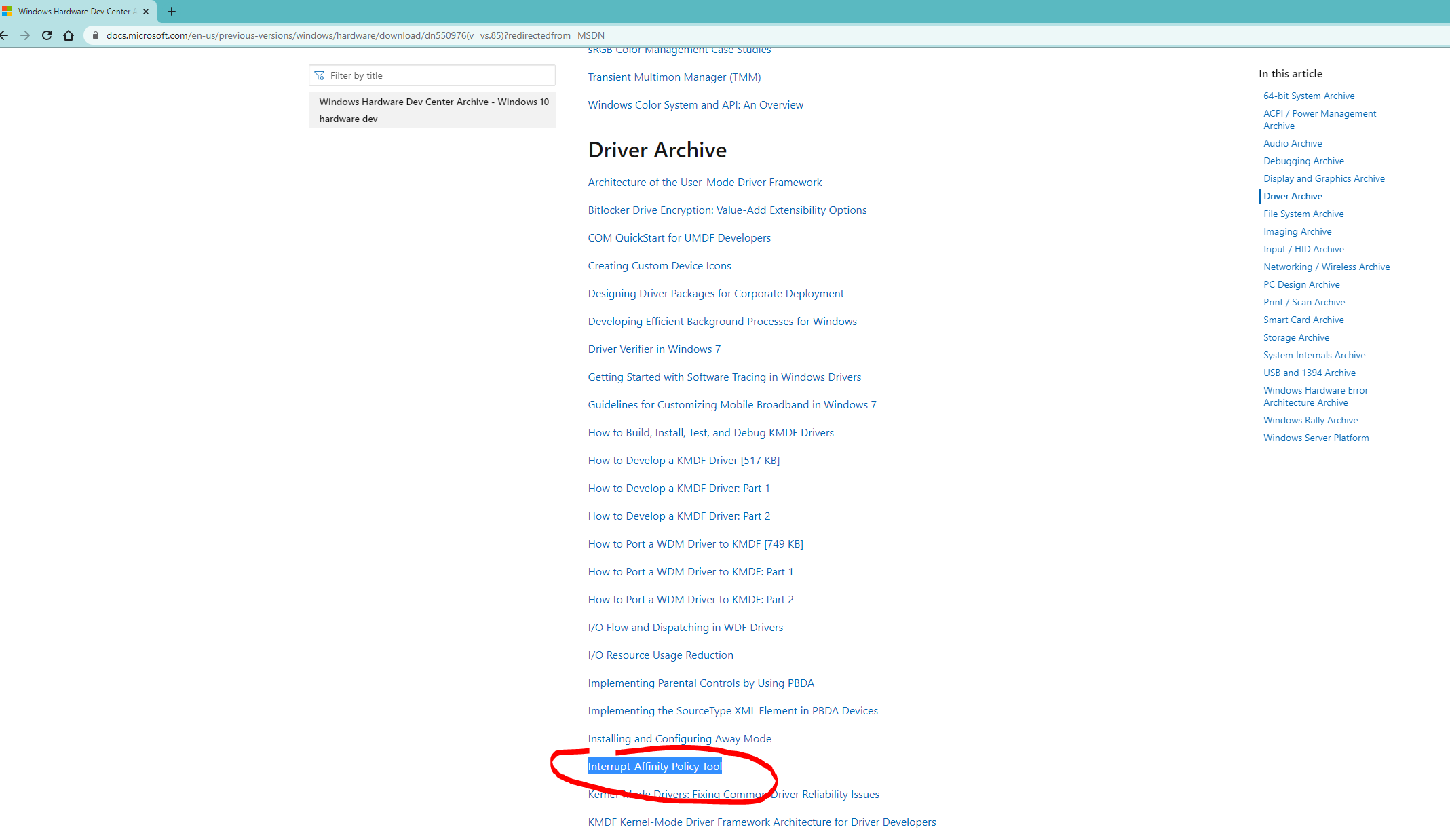Image resolution: width=1450 pixels, height=840 pixels.
Task: Jump to Print / Scan Archive section
Action: (1304, 303)
